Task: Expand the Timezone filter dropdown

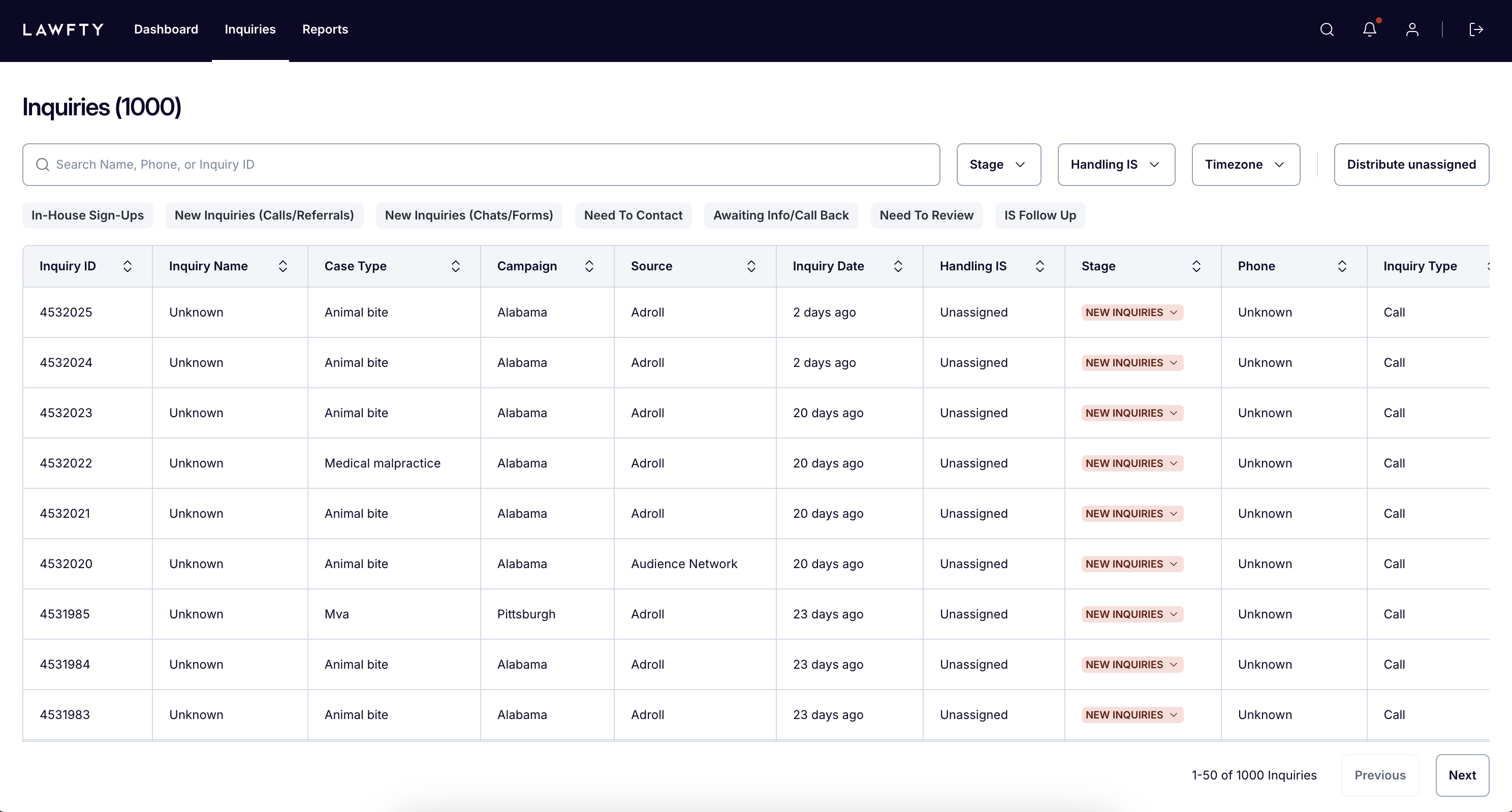Action: click(1246, 164)
